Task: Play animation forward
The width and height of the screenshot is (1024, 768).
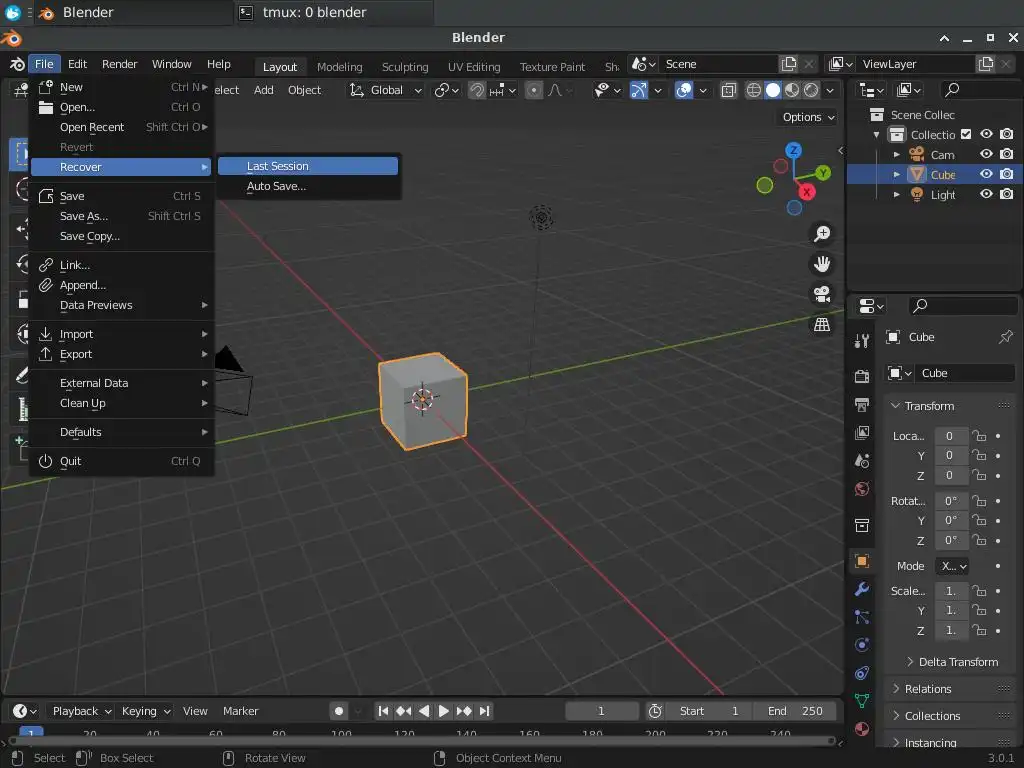Action: tap(443, 711)
